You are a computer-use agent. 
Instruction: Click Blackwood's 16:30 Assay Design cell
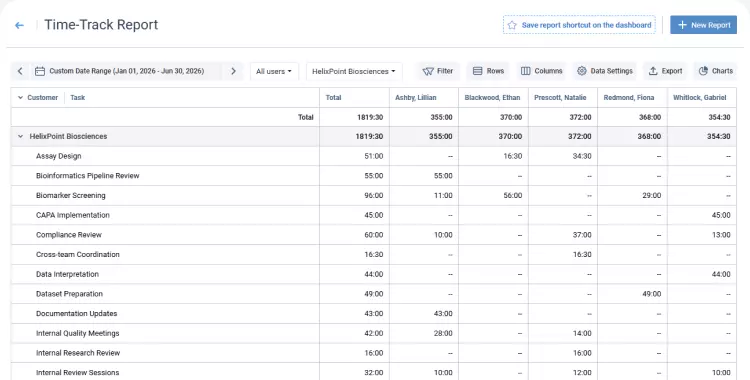coord(513,156)
